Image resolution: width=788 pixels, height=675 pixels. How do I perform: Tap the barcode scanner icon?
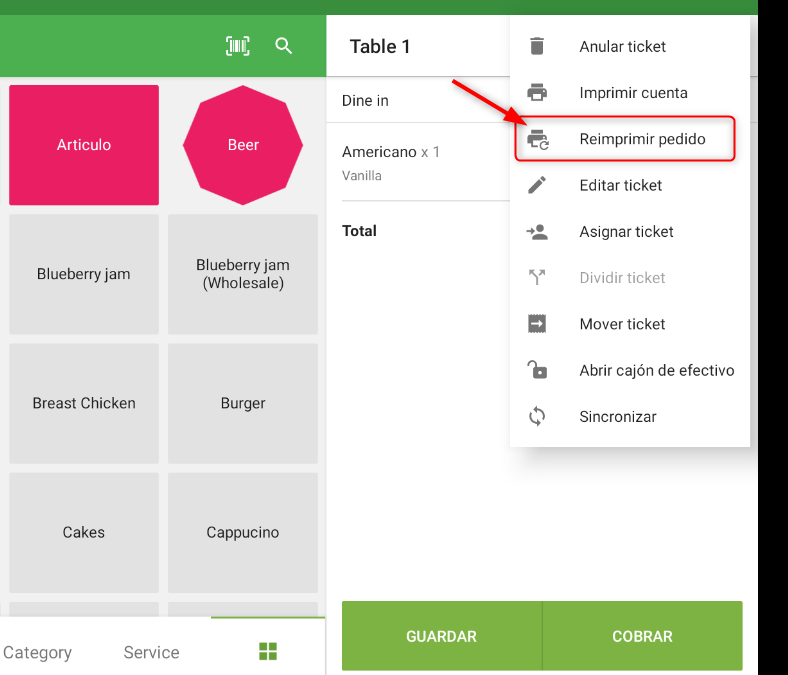click(238, 46)
